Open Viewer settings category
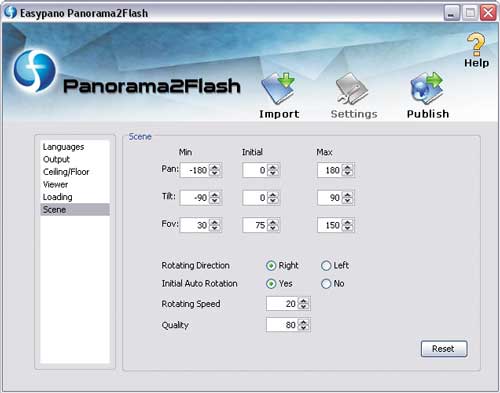Screen dimensions: 500x393 [75, 184]
